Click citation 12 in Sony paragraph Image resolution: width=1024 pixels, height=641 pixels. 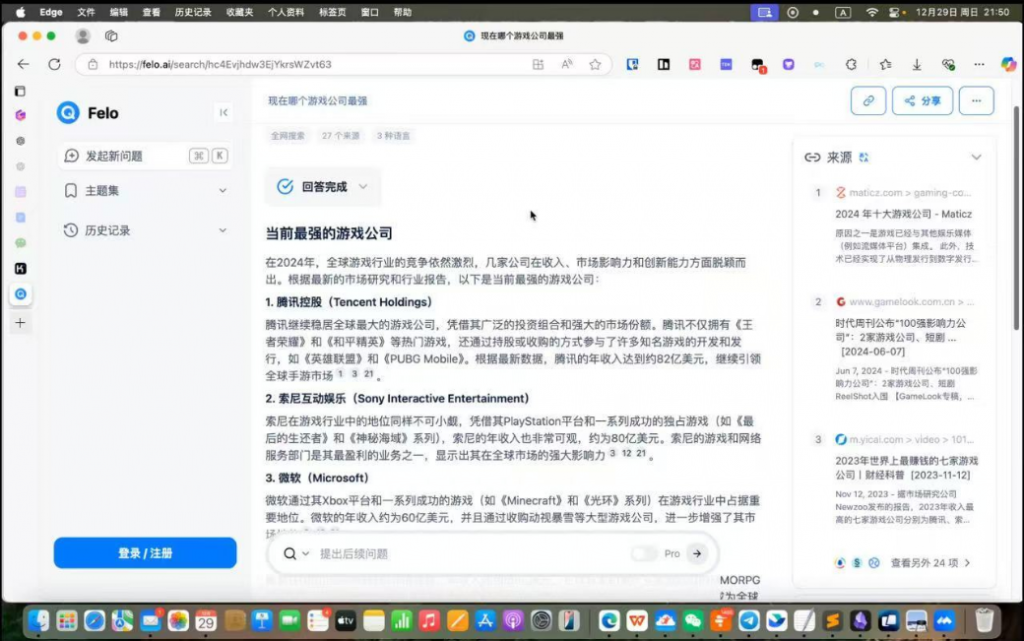coord(626,453)
